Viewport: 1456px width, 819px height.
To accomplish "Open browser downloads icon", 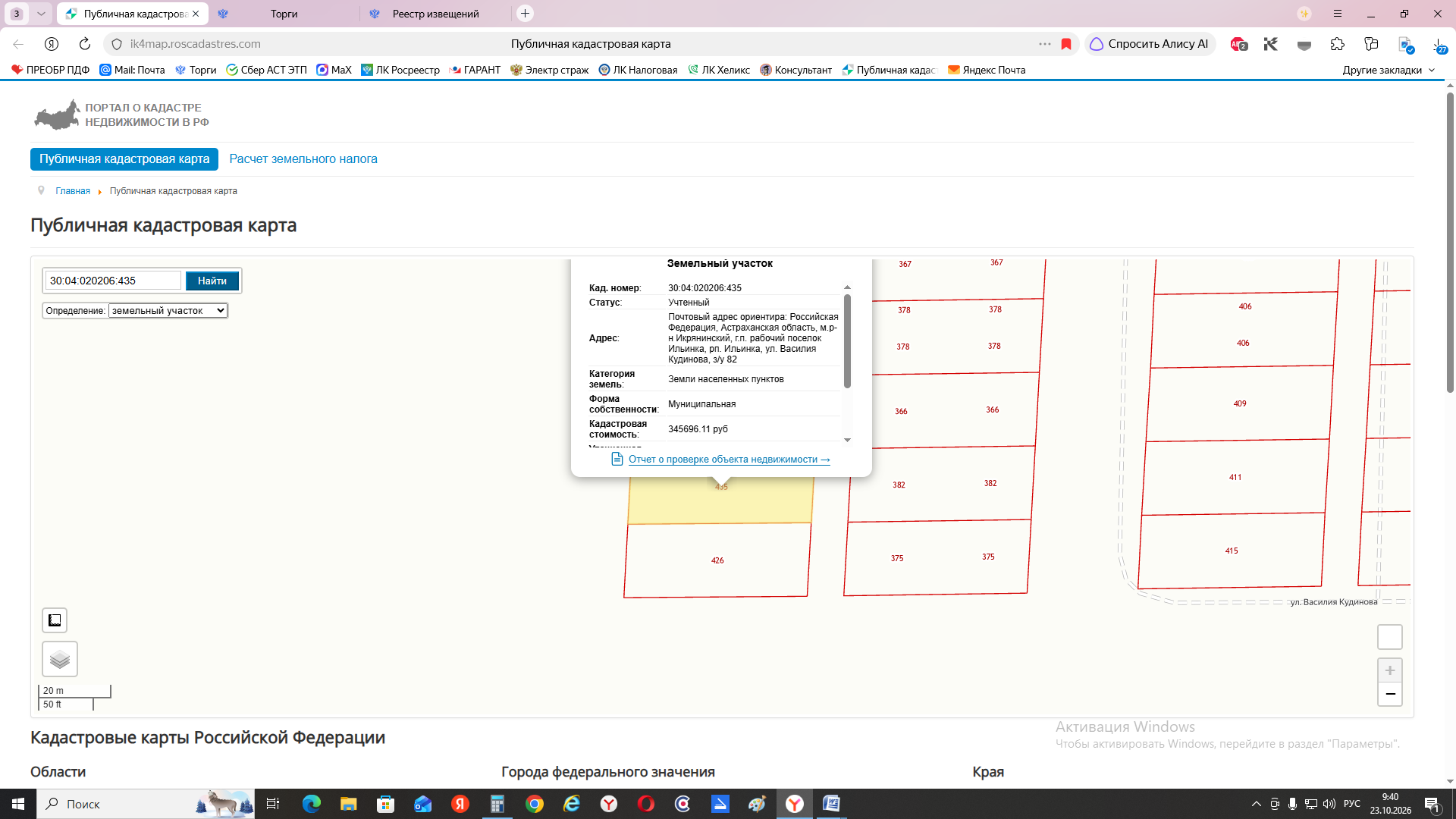I will pos(1439,45).
